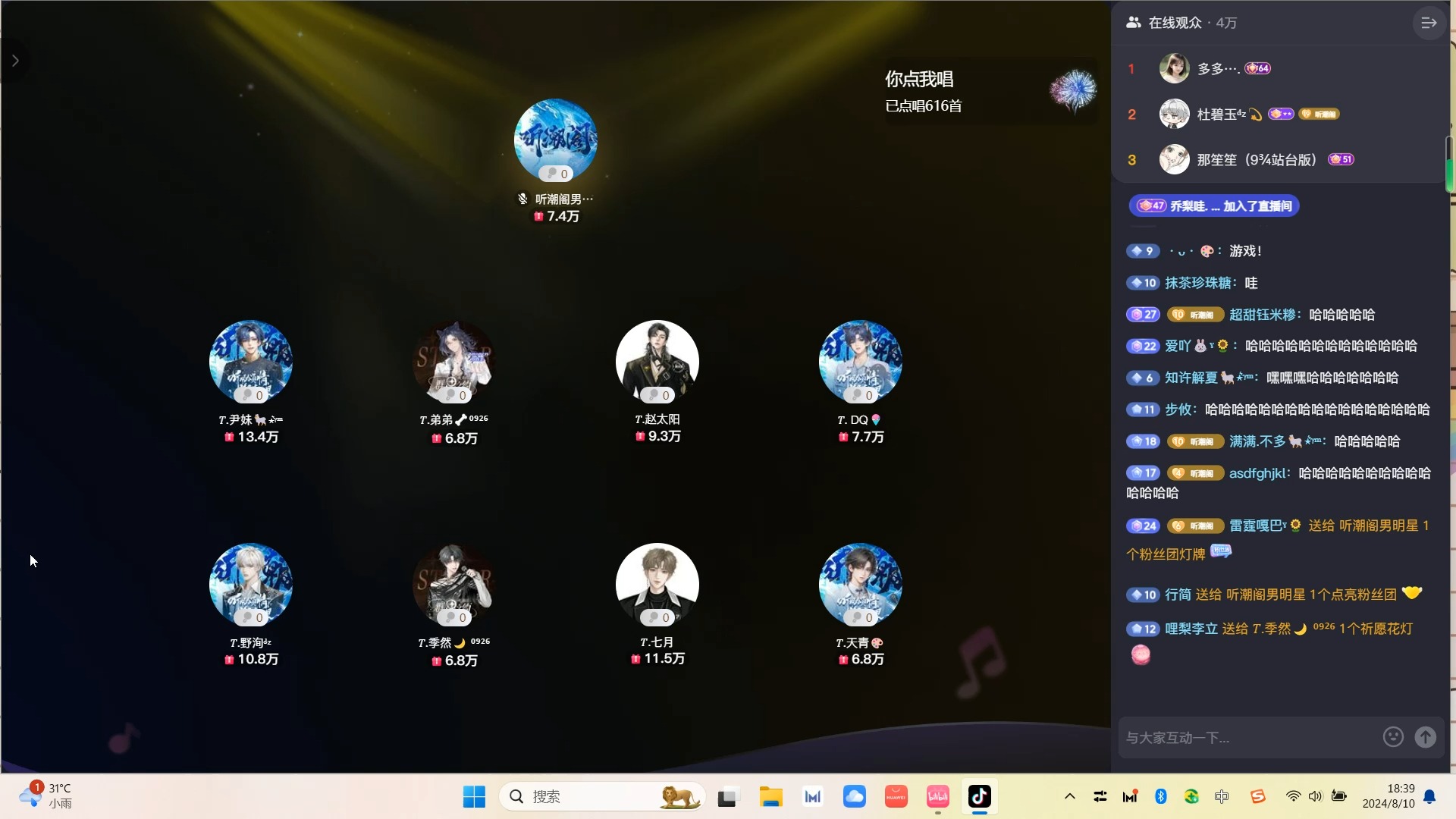Open 抹茶珍珠糖 username in chat

click(1198, 283)
